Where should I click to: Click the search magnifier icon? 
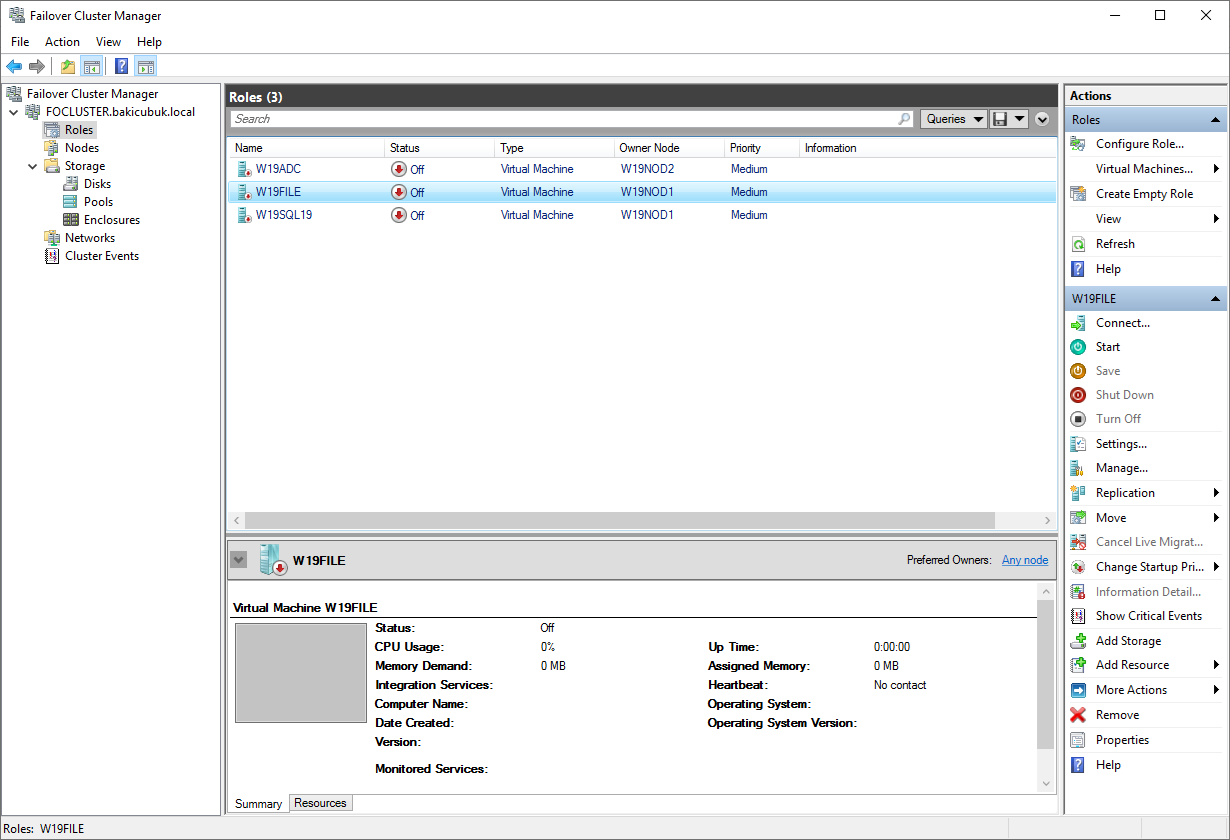[x=904, y=119]
